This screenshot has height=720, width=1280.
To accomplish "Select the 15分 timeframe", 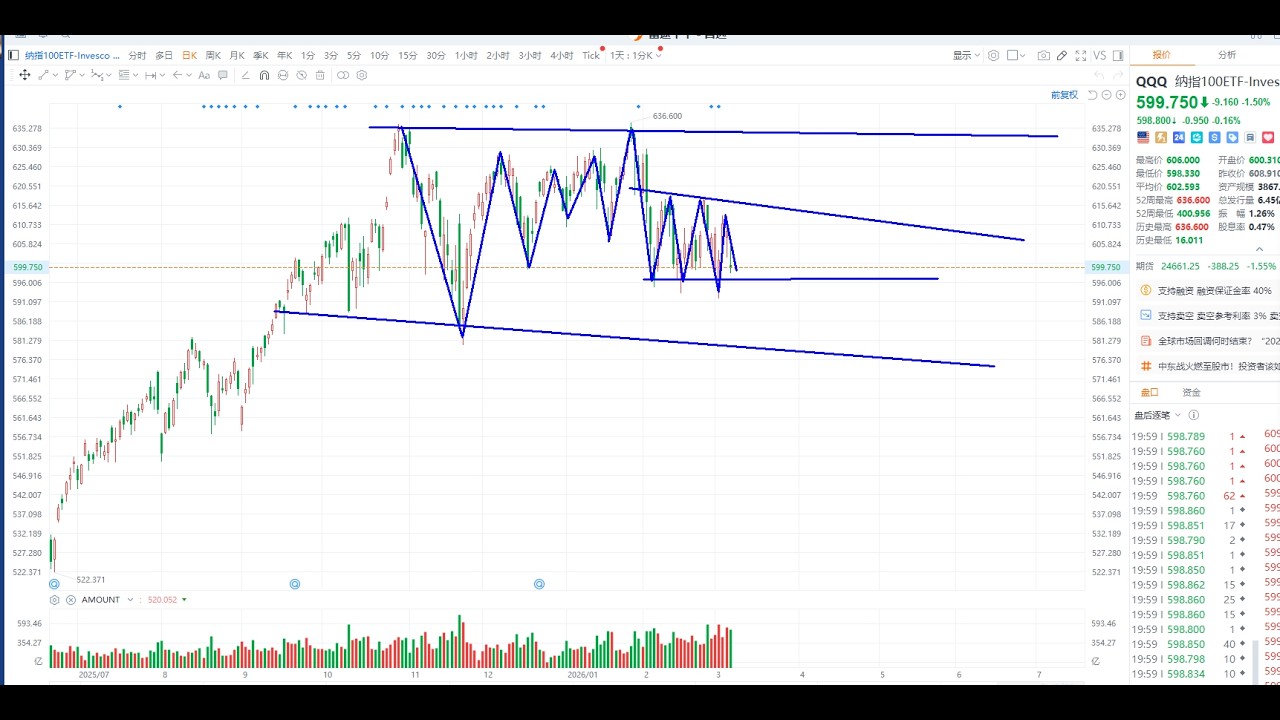I will pyautogui.click(x=407, y=56).
